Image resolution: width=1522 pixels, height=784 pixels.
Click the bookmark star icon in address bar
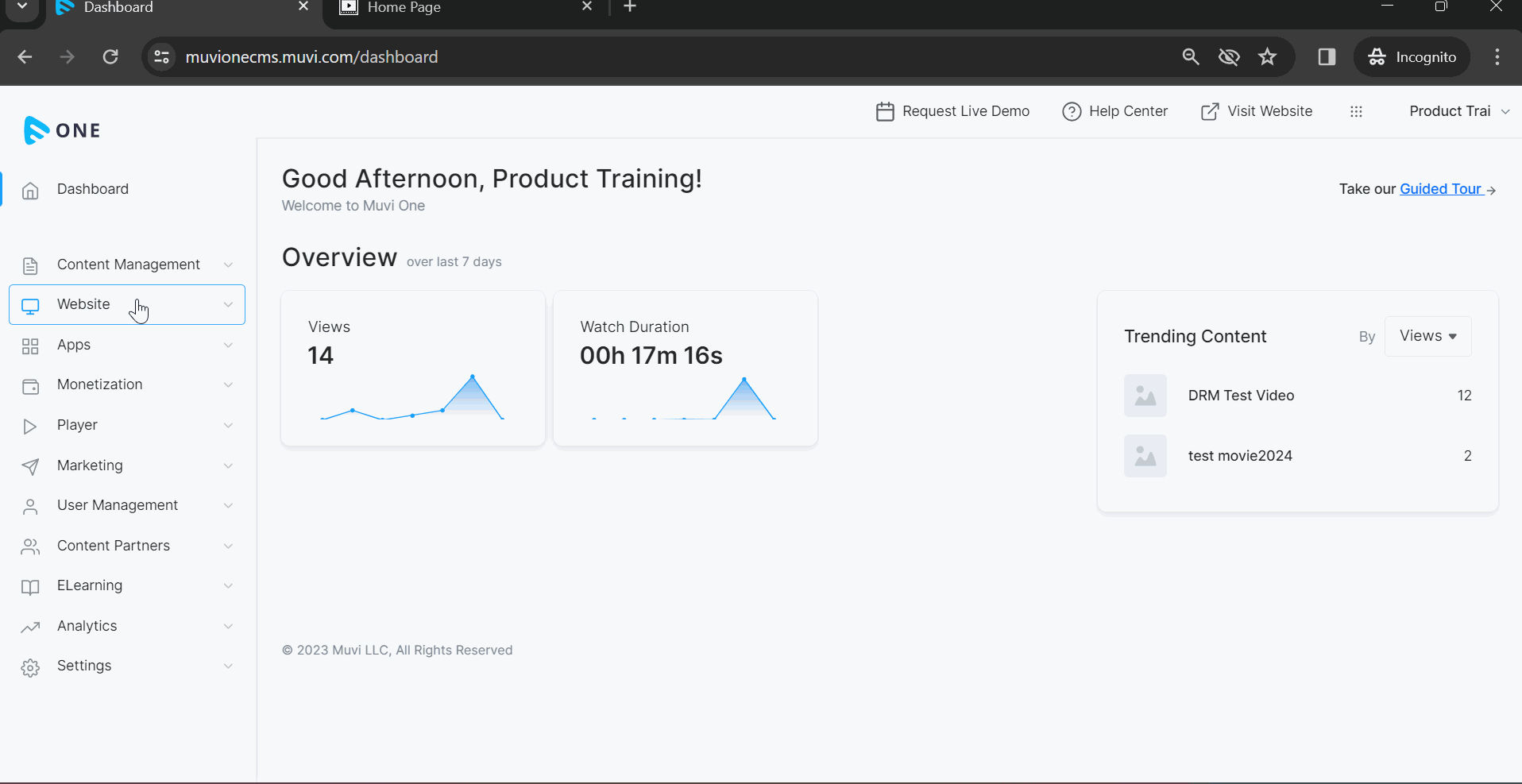(1267, 57)
